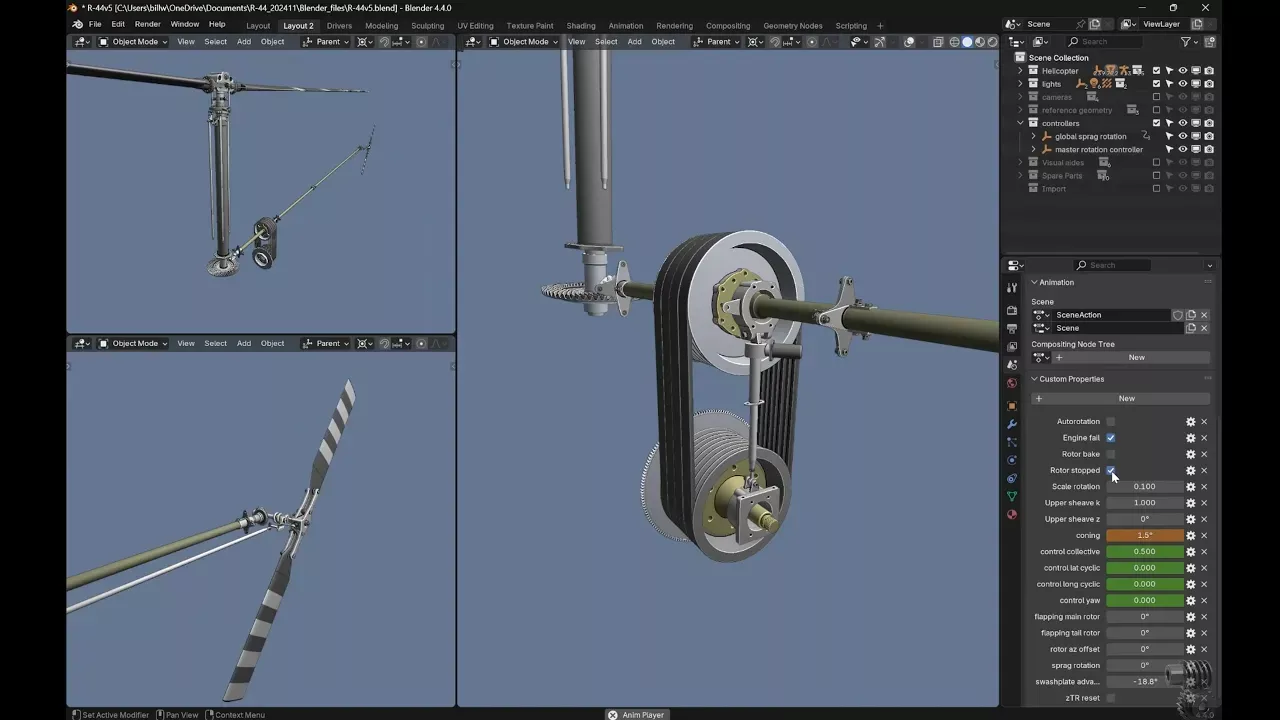The height and width of the screenshot is (720, 1280).
Task: Enable the Autorotation checkbox
Action: 1110,422
